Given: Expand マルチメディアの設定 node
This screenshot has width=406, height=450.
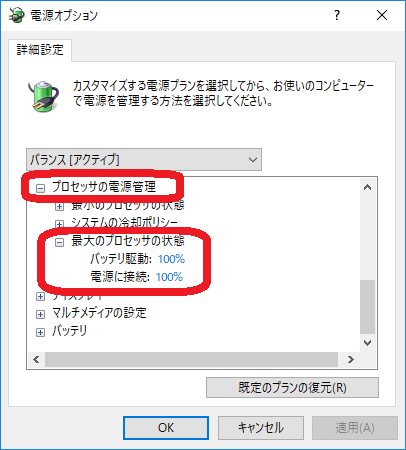Looking at the screenshot, I should (x=40, y=314).
